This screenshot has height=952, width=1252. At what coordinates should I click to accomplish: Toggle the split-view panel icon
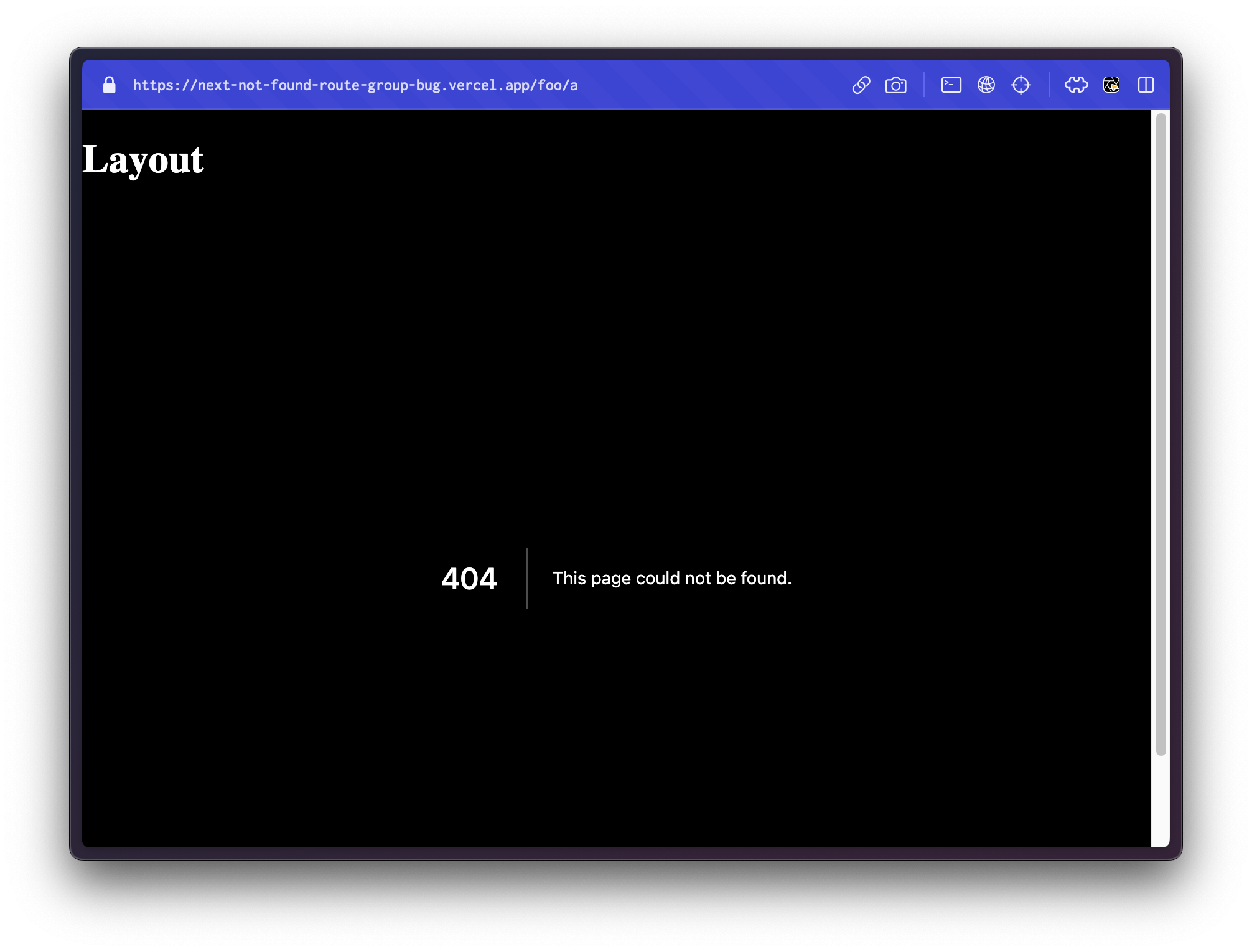1147,85
